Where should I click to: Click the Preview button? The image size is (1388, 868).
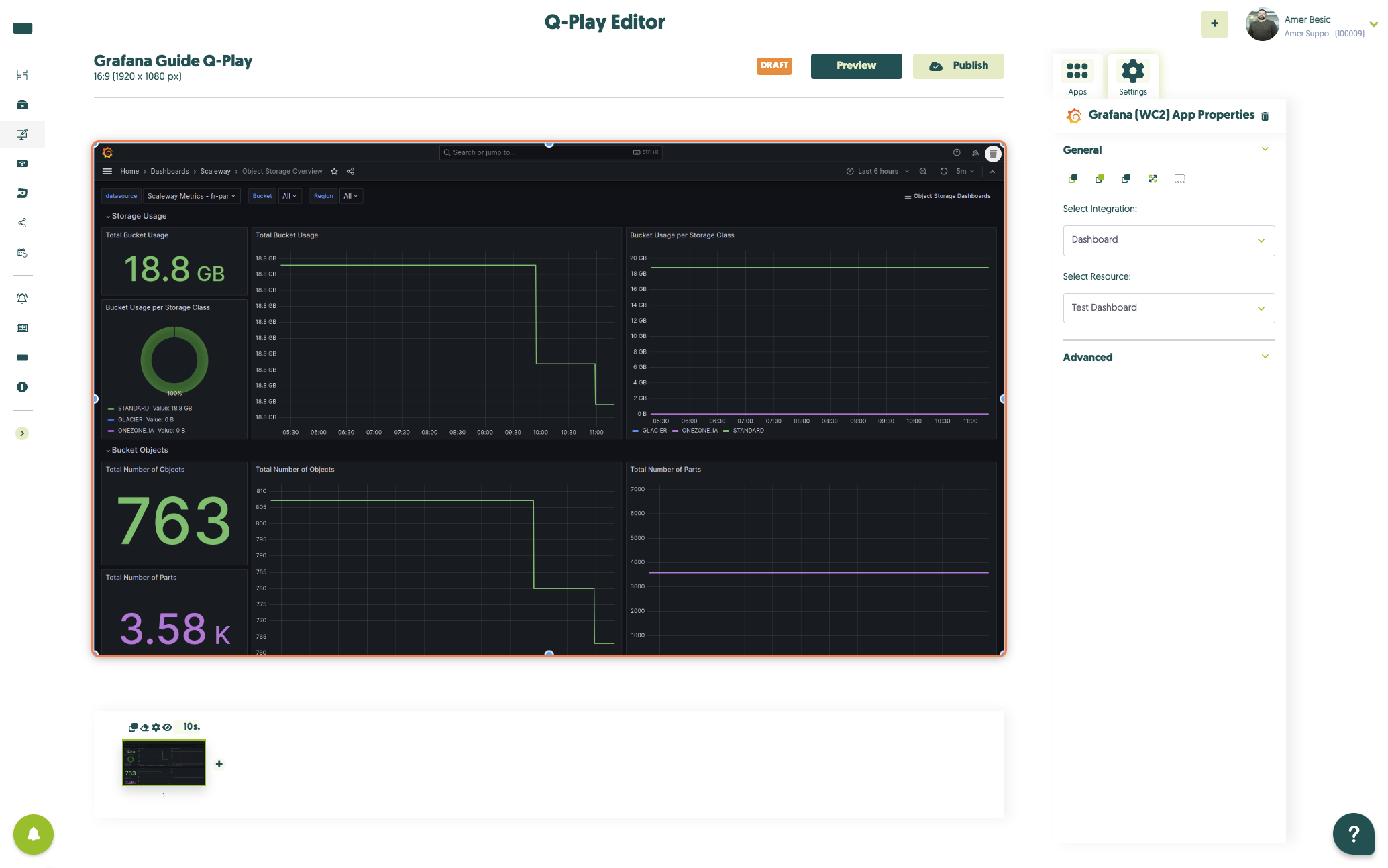click(856, 66)
